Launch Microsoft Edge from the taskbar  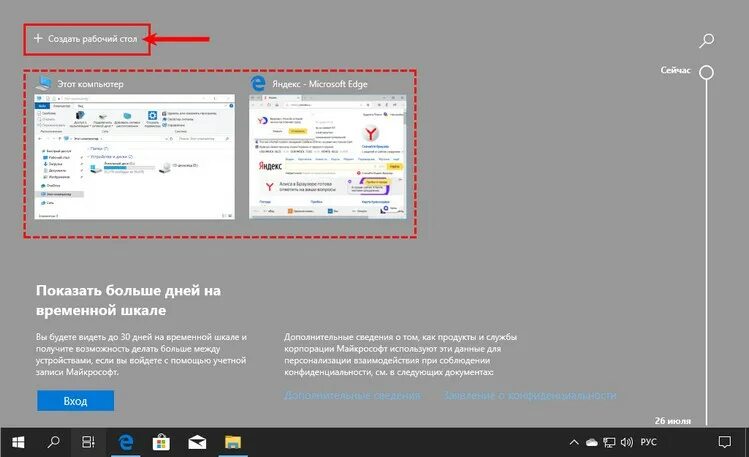coord(125,442)
